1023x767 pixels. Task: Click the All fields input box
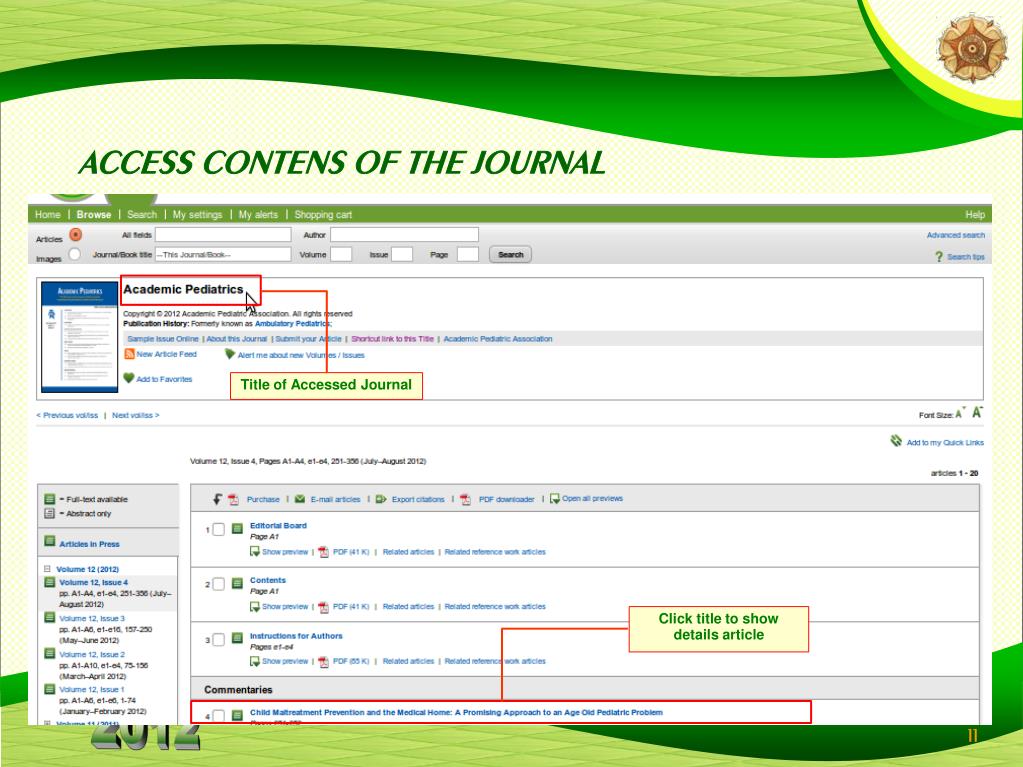(x=223, y=235)
